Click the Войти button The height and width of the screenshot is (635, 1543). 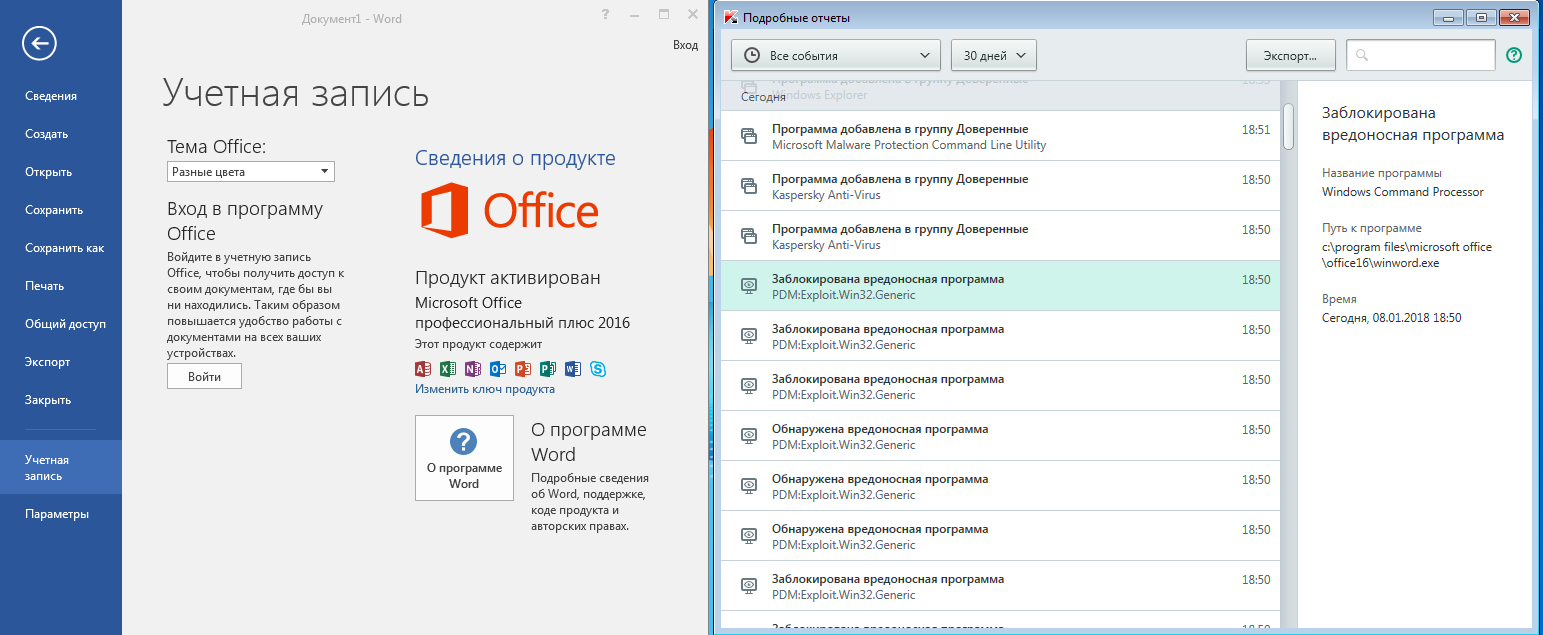(x=204, y=377)
